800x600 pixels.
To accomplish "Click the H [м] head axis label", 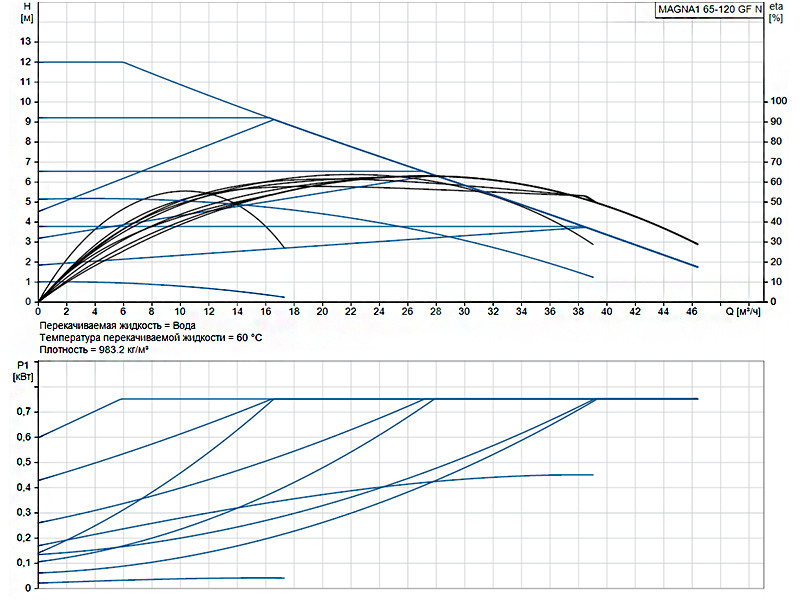I will 27,13.
